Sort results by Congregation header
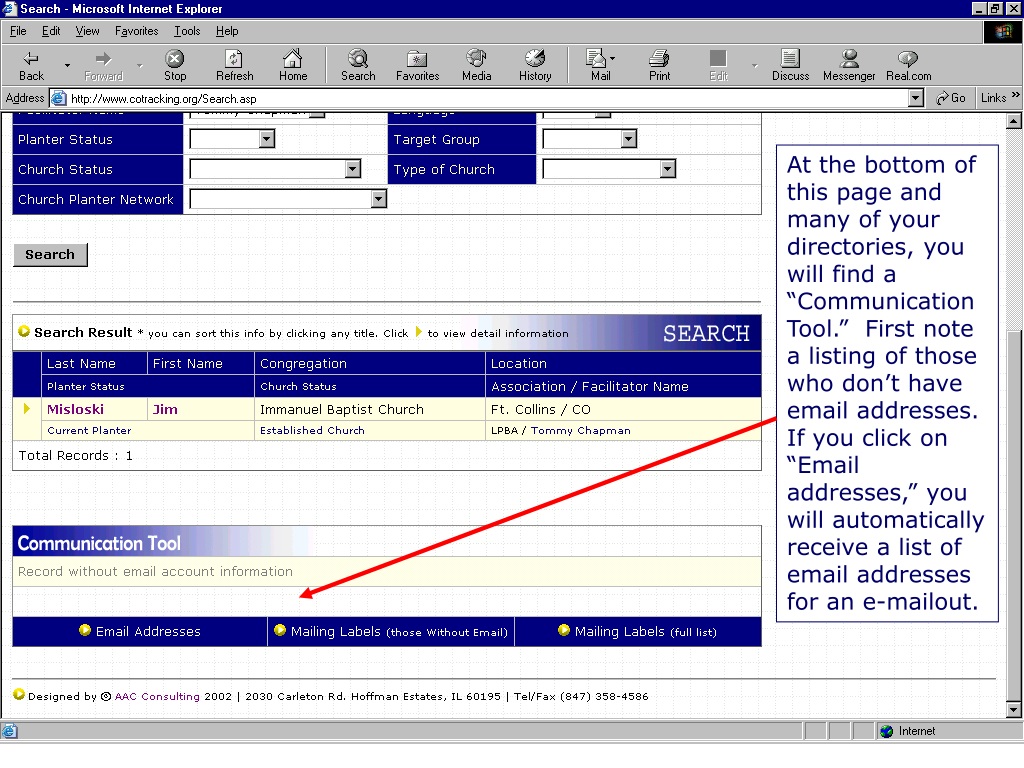Viewport: 1024px width, 768px height. [303, 363]
